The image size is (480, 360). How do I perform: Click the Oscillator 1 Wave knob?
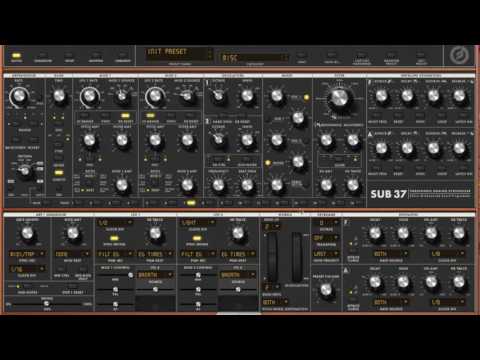click(x=247, y=96)
